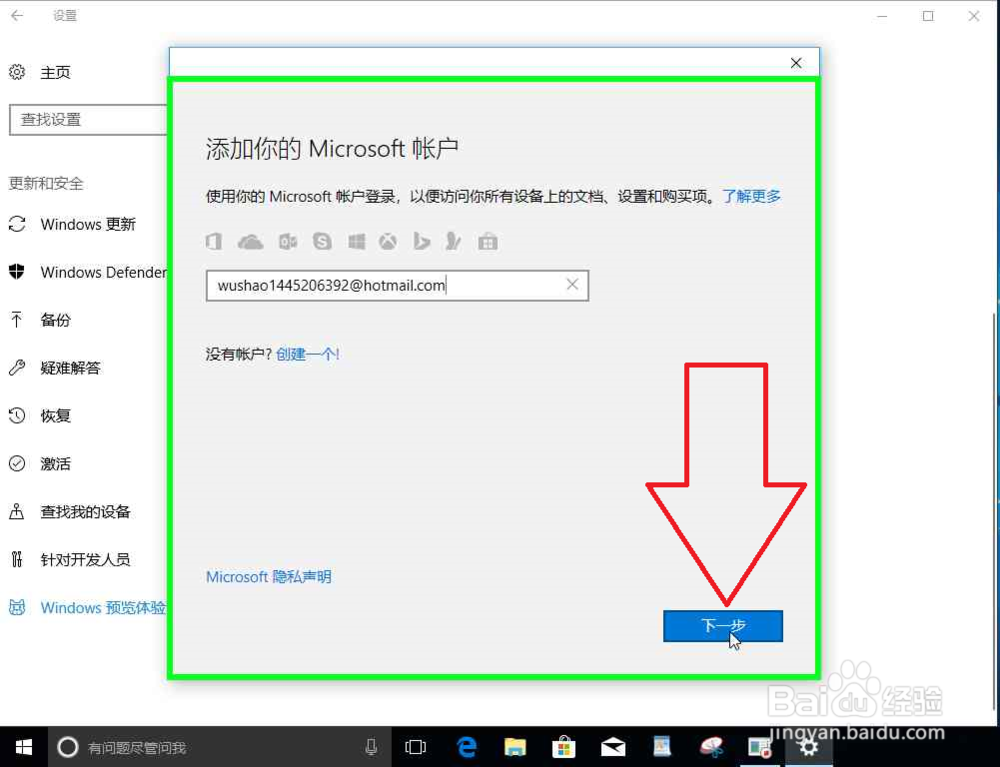
Task: Click the Skype service icon
Action: tap(322, 242)
